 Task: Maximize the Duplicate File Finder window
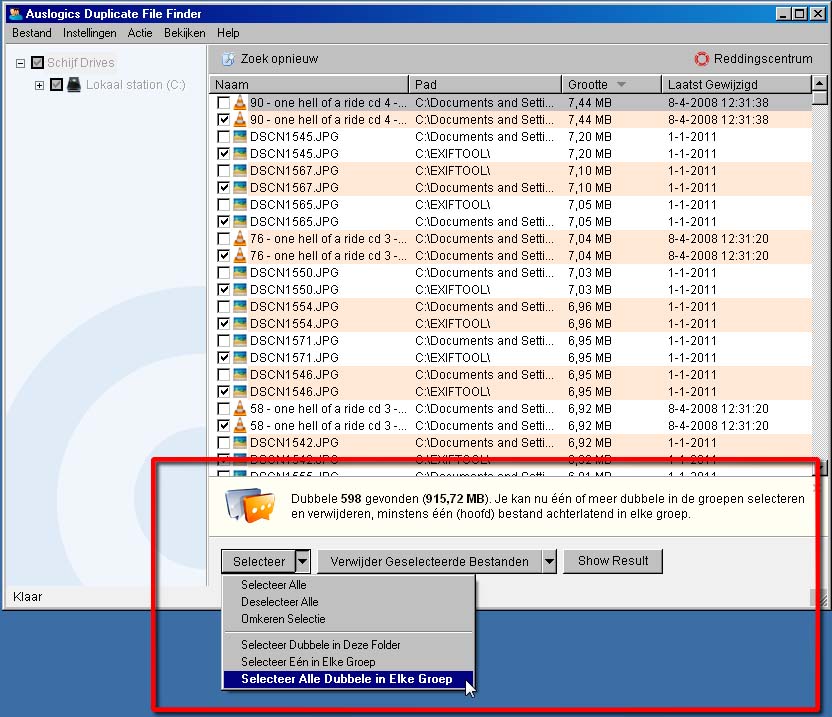[800, 14]
